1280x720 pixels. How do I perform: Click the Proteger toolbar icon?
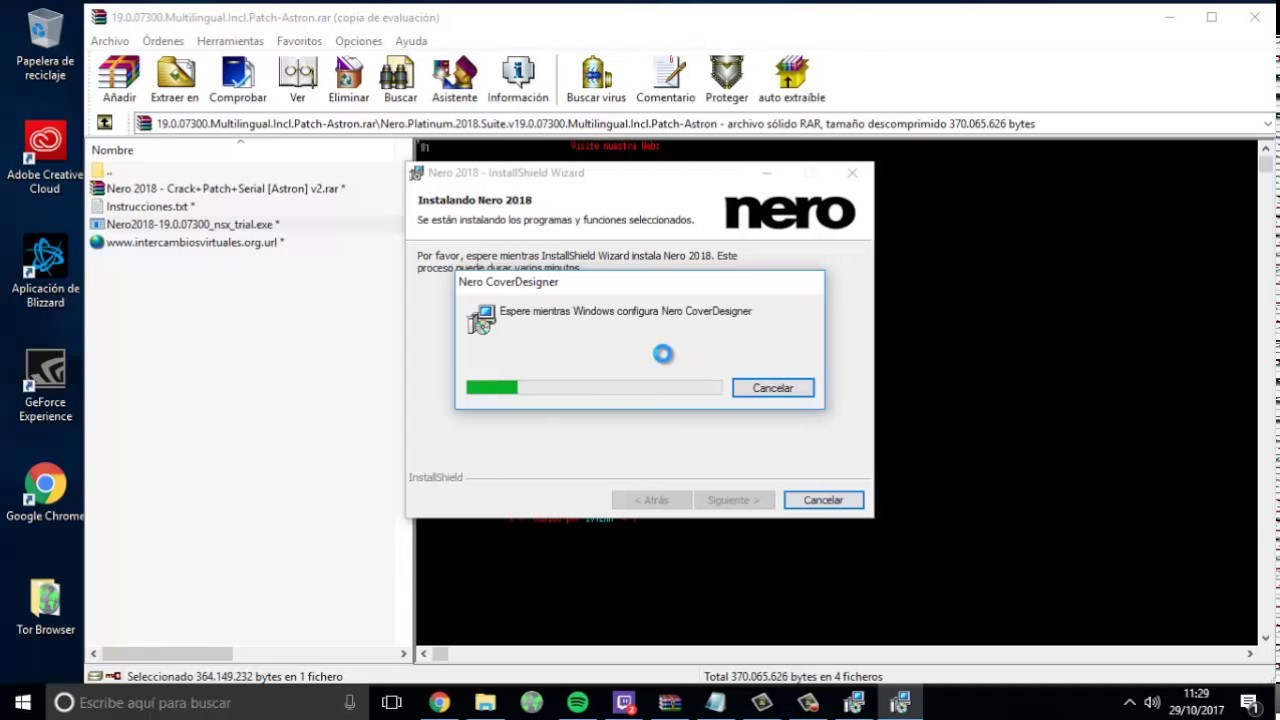[x=727, y=80]
